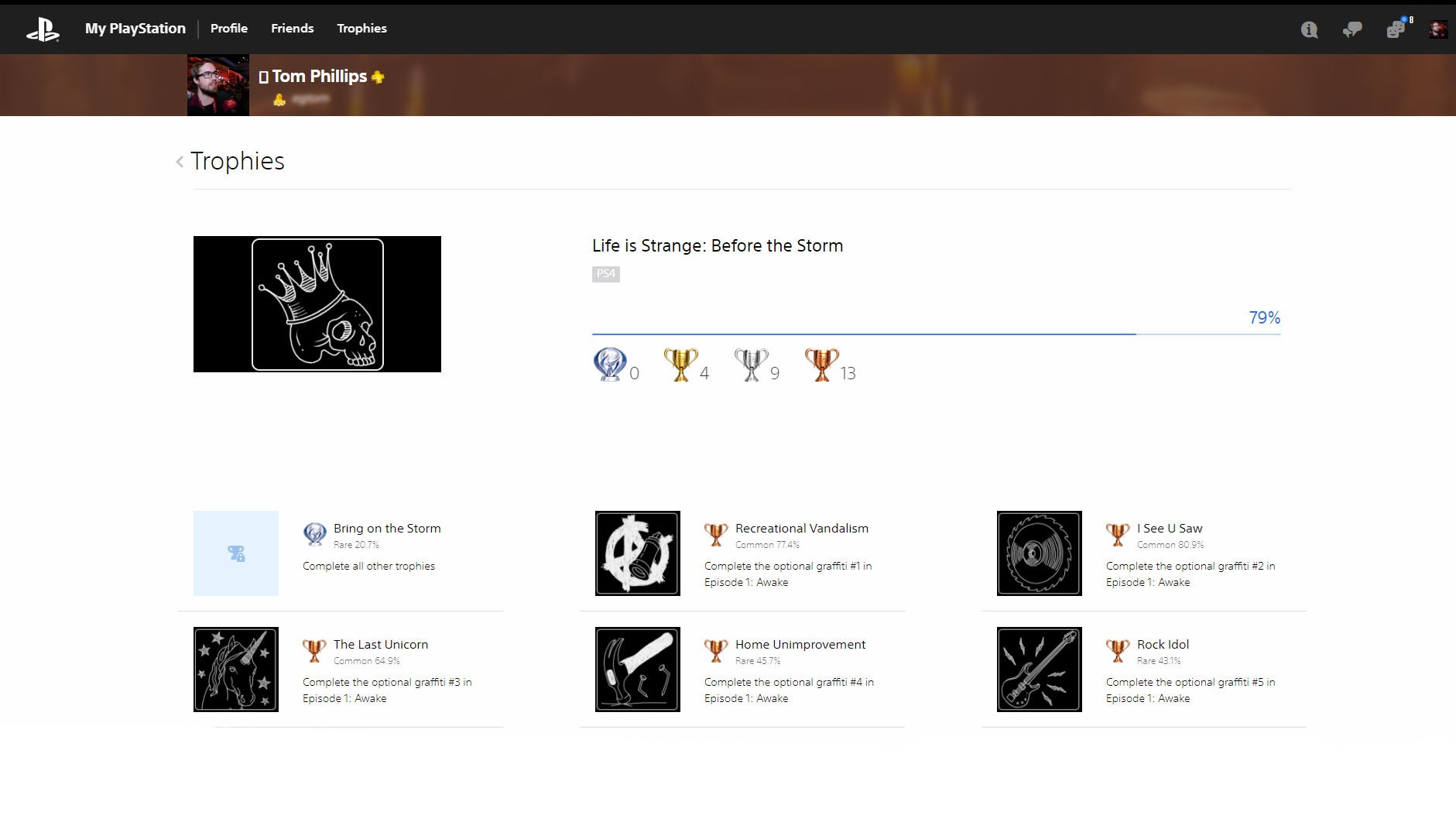Click the Home Unimprovement trophy name
Image resolution: width=1456 pixels, height=822 pixels.
pos(800,644)
